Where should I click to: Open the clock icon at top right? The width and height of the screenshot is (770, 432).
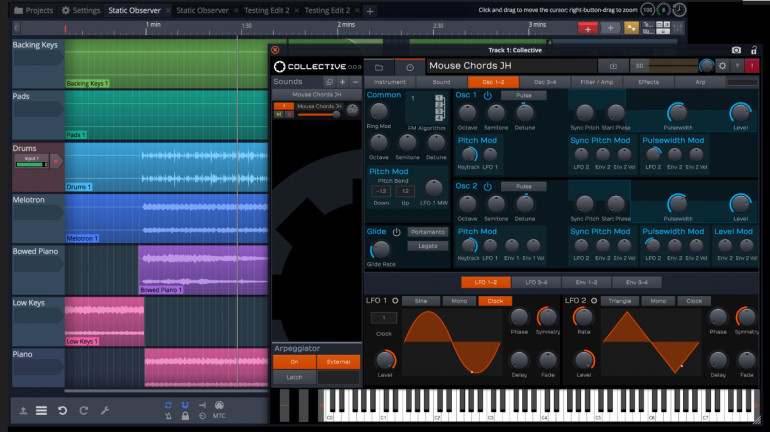click(679, 10)
